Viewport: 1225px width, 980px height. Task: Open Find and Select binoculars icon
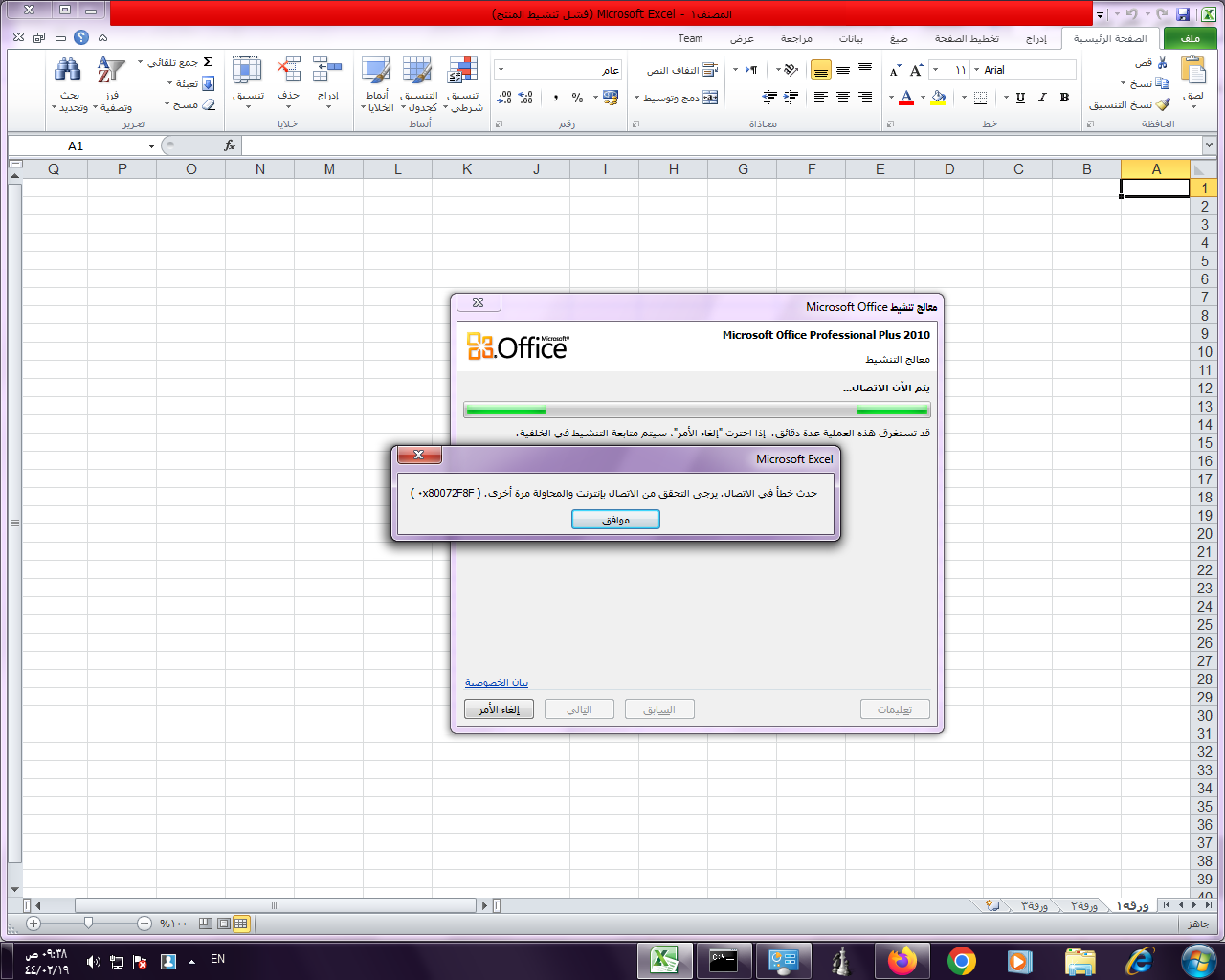click(x=68, y=70)
